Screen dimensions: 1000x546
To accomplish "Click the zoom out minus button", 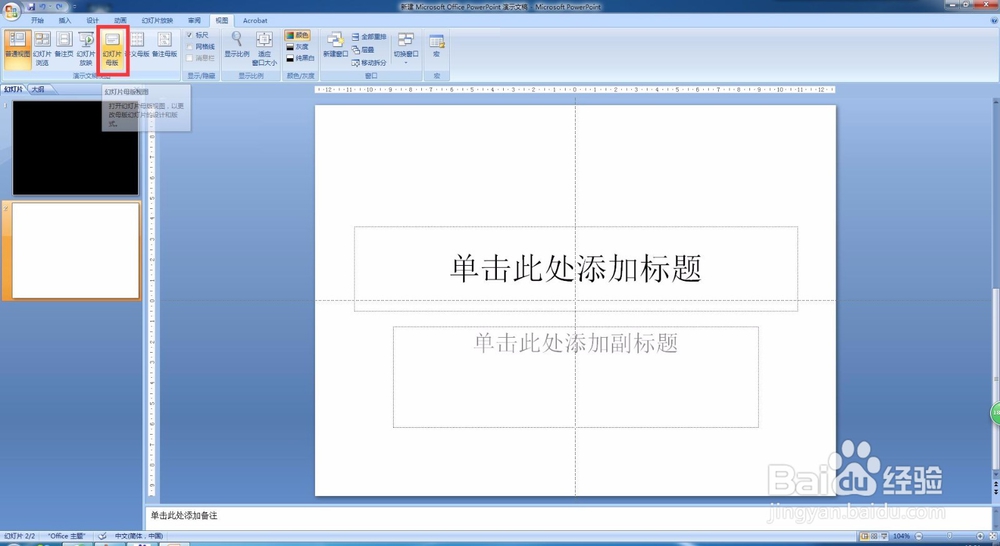I will [919, 536].
